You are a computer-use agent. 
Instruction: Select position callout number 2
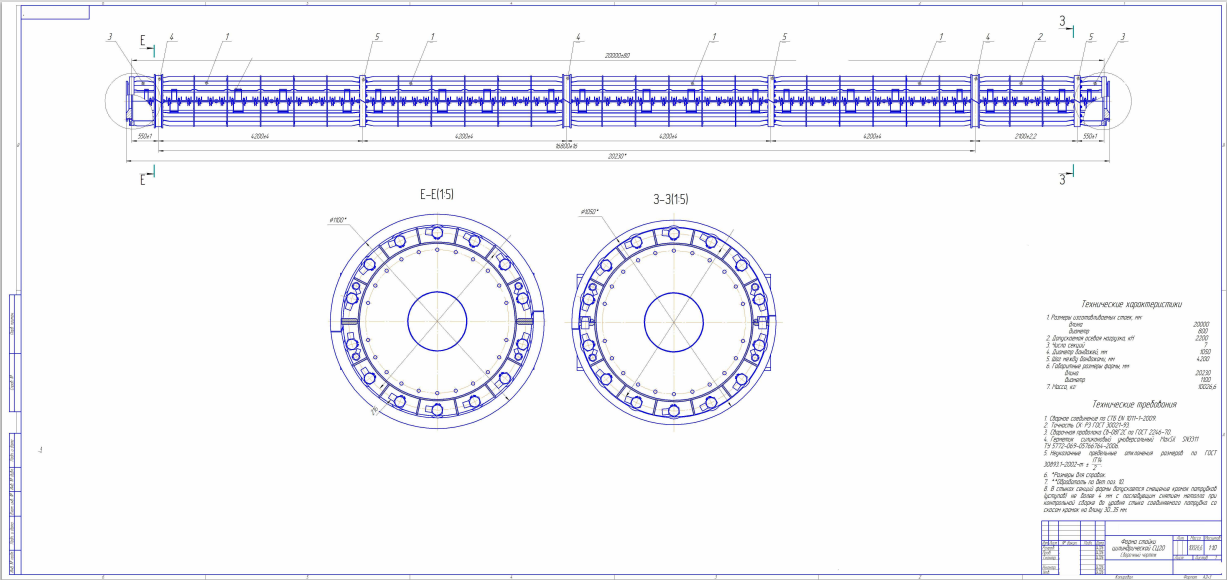pos(1041,37)
